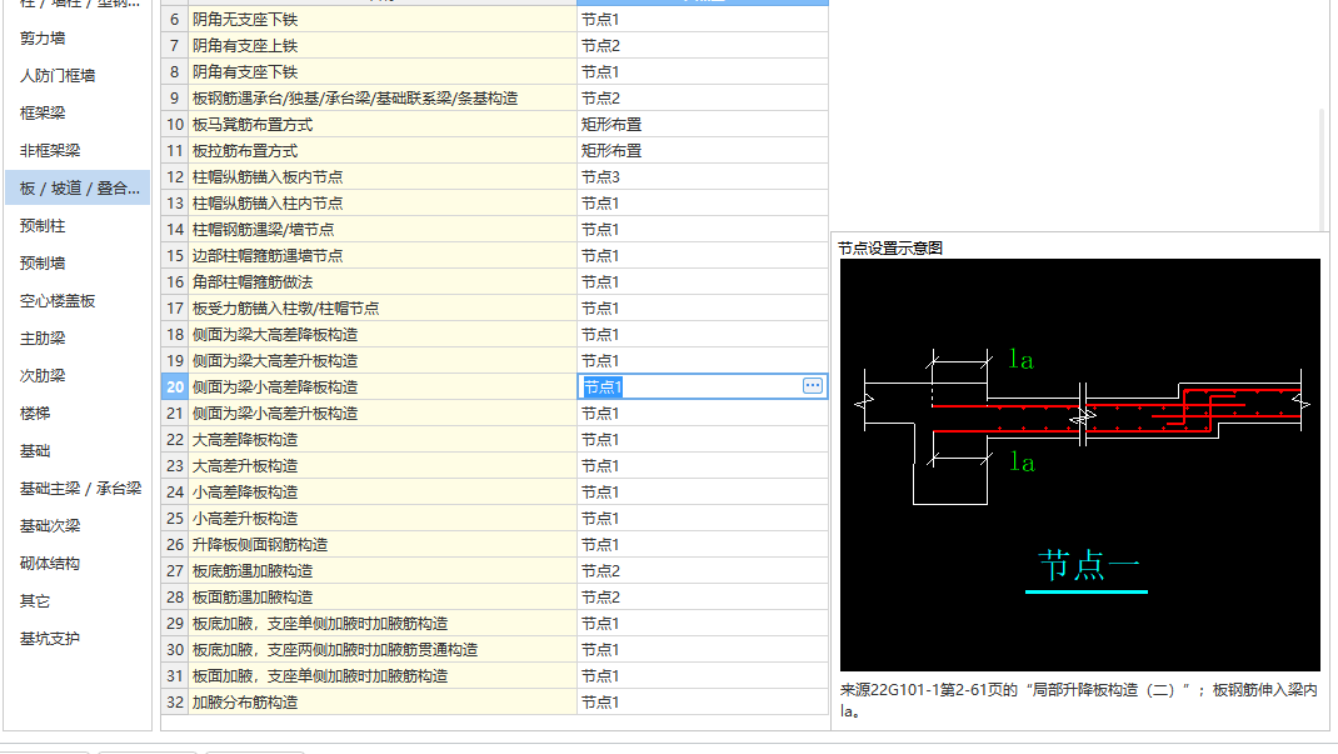Open 基础主梁 / 承台梁 category

pyautogui.click(x=80, y=488)
